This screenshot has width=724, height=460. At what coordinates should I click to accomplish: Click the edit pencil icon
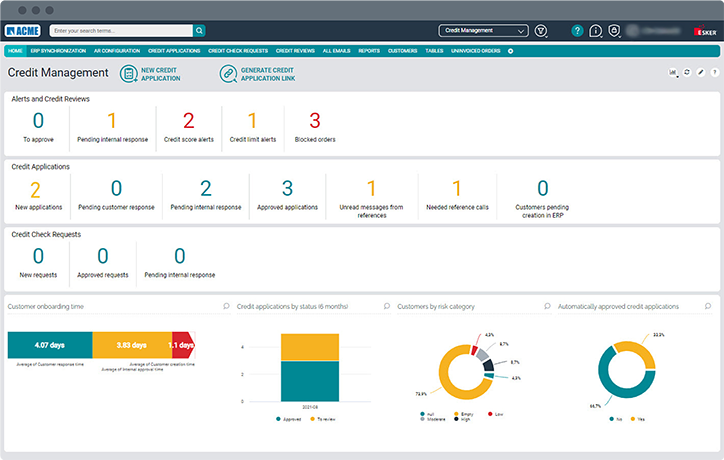point(700,73)
